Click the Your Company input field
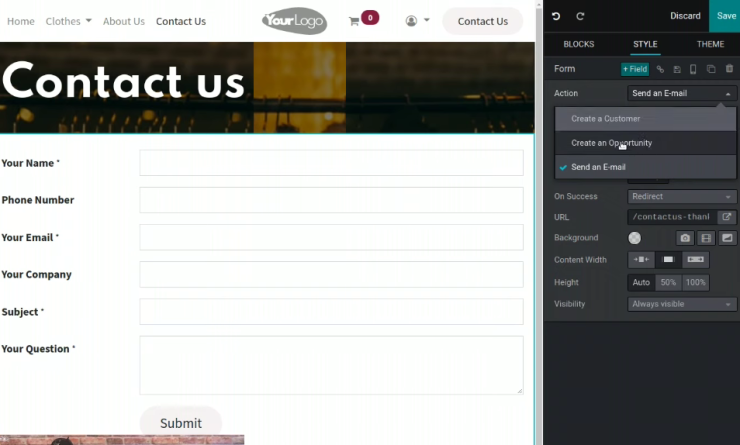Screen dimensions: 740x445 tap(331, 274)
